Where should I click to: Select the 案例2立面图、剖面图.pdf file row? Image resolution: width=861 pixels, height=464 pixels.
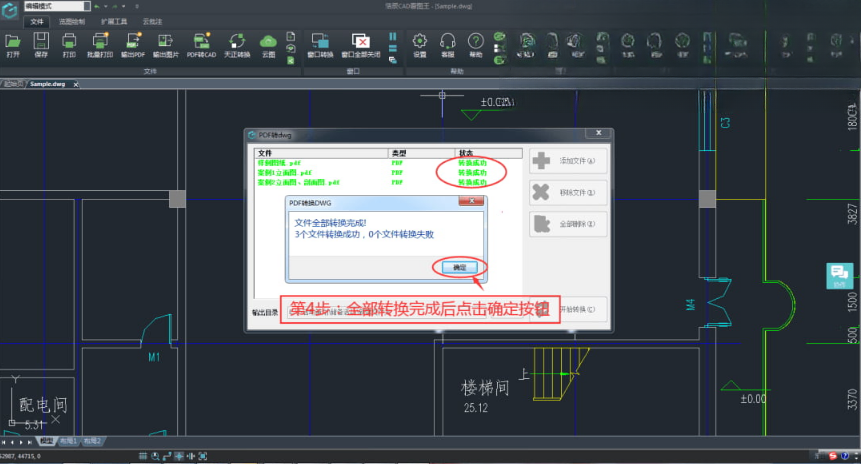388,182
